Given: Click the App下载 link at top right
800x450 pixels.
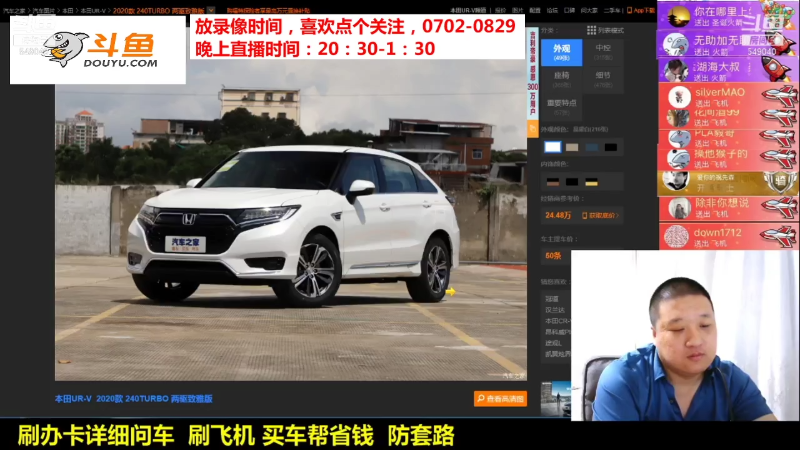Looking at the screenshot, I should [x=641, y=10].
